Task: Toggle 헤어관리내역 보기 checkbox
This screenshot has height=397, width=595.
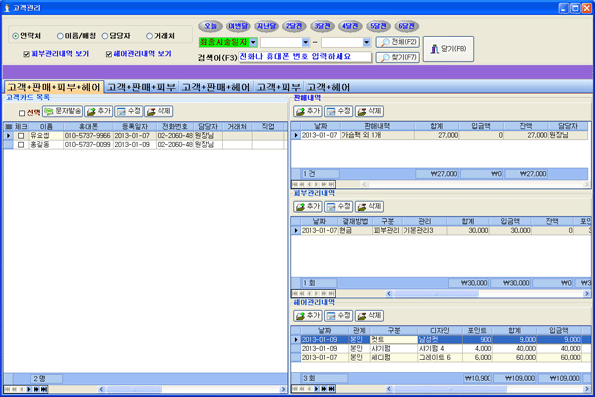Action: coord(109,54)
